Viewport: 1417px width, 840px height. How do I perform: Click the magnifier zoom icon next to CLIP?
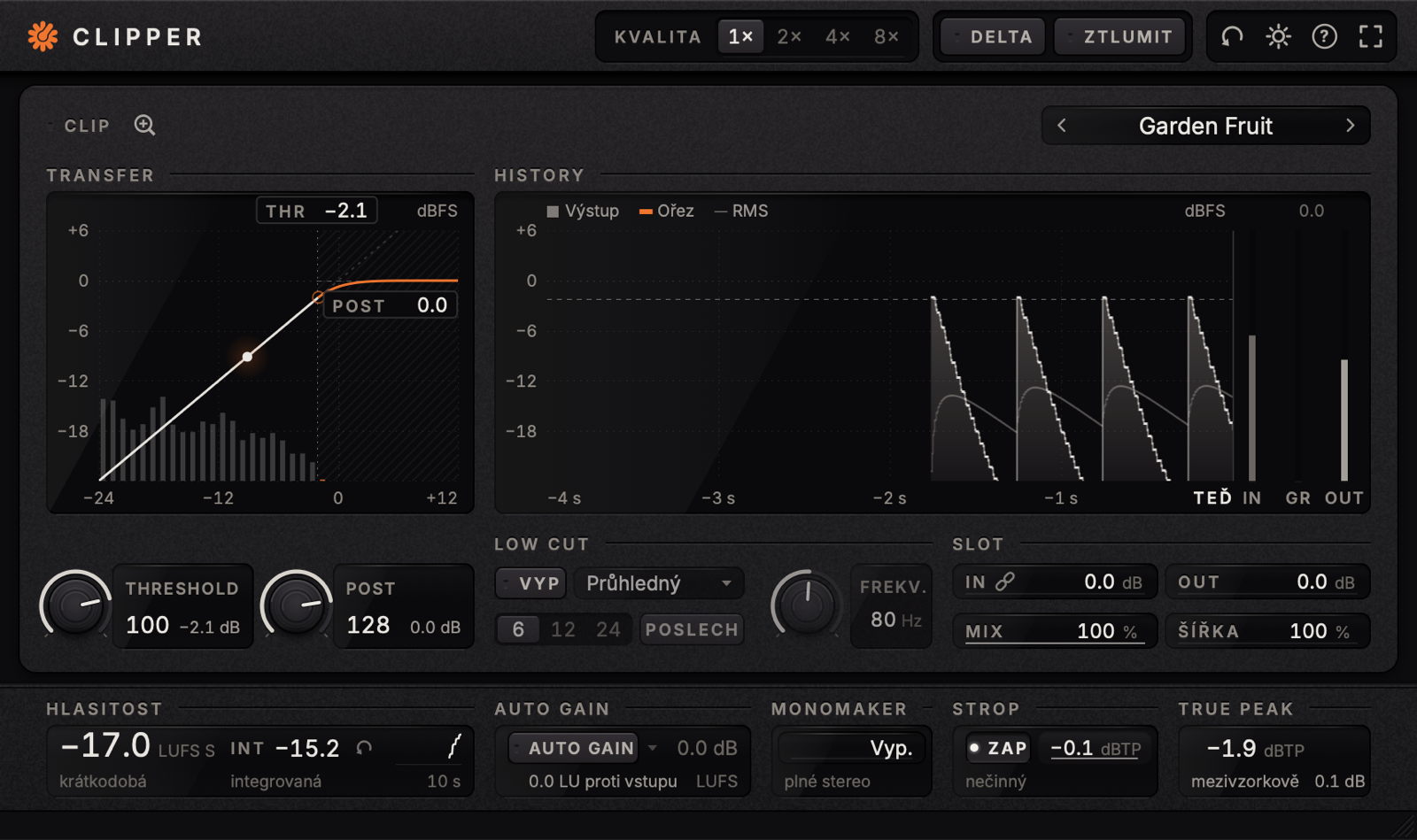(x=144, y=125)
